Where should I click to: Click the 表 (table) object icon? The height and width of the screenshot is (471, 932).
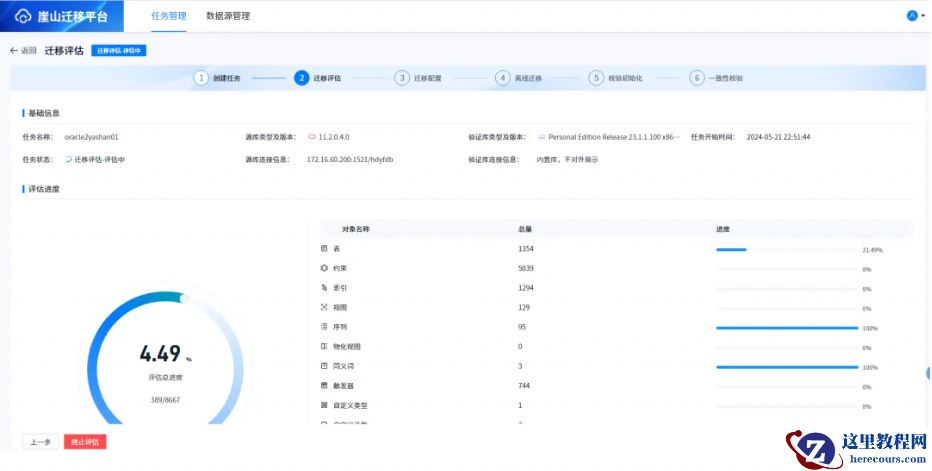click(324, 248)
